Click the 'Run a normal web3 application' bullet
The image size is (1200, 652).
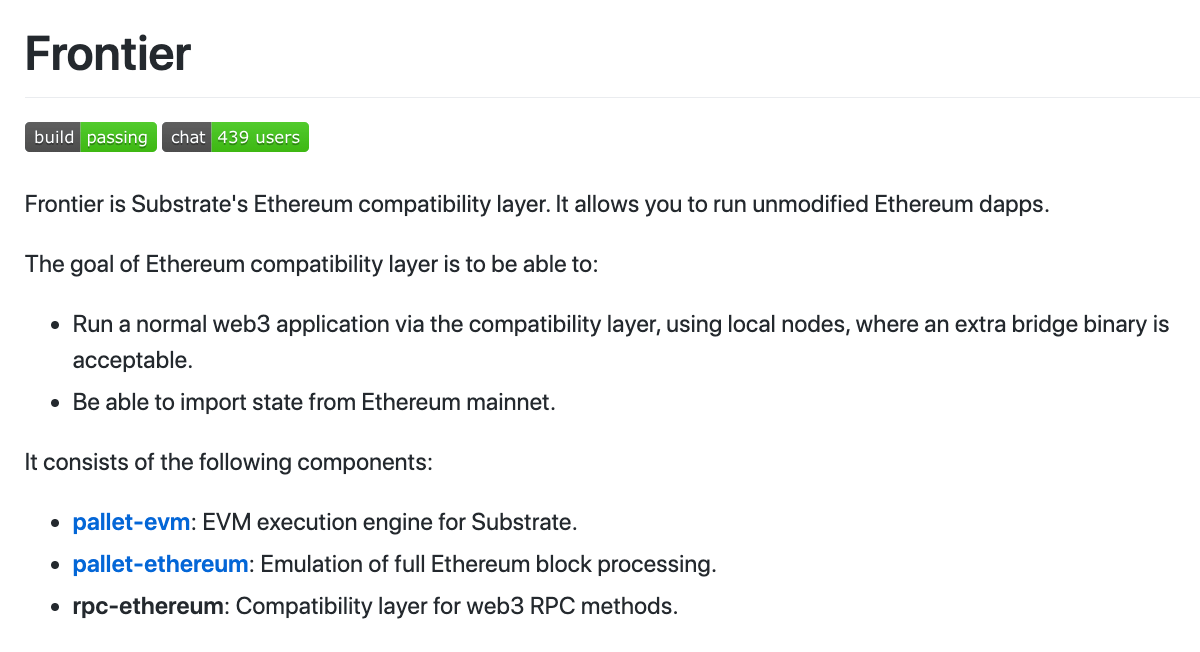click(620, 325)
